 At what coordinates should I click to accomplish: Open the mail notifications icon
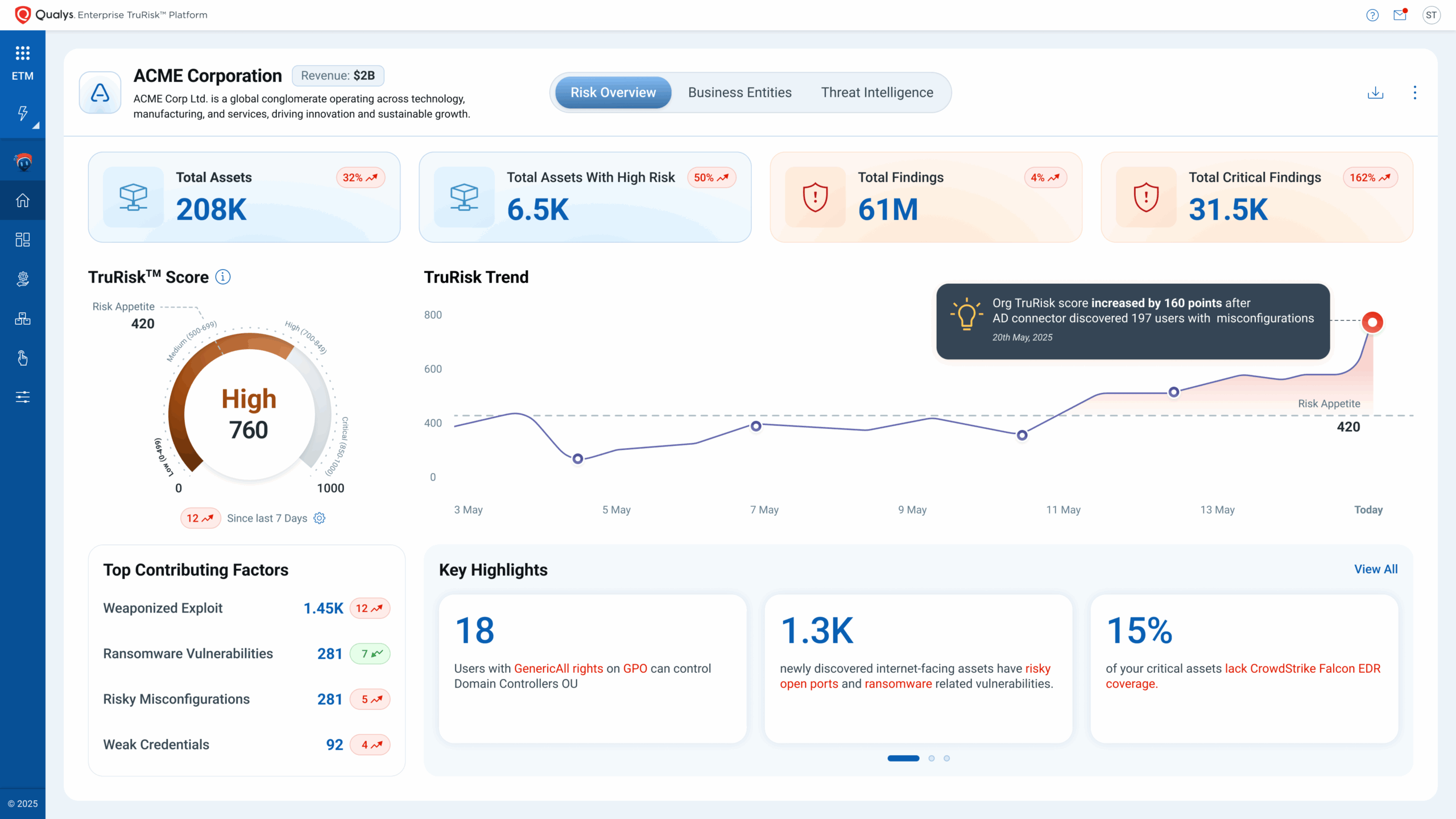click(1400, 15)
